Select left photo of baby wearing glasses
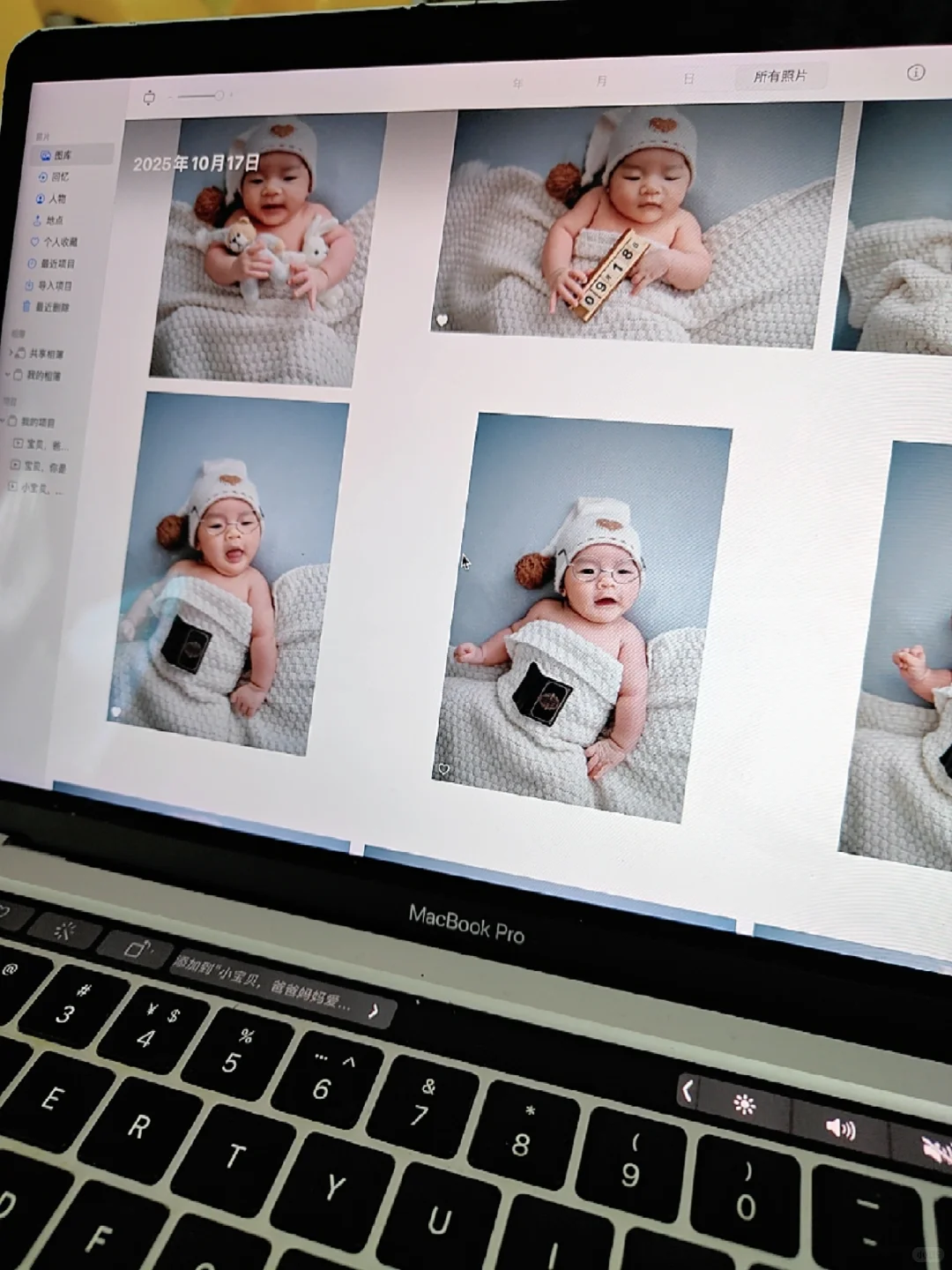 pyautogui.click(x=229, y=573)
